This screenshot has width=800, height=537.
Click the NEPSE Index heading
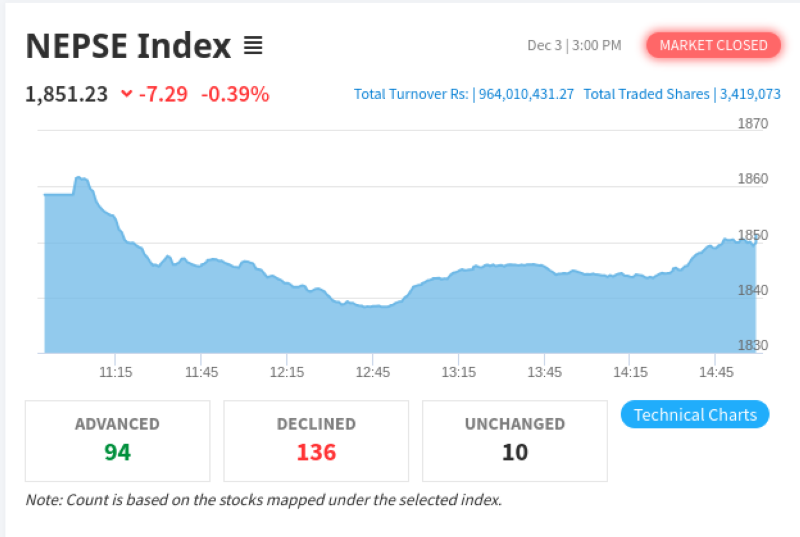[128, 46]
